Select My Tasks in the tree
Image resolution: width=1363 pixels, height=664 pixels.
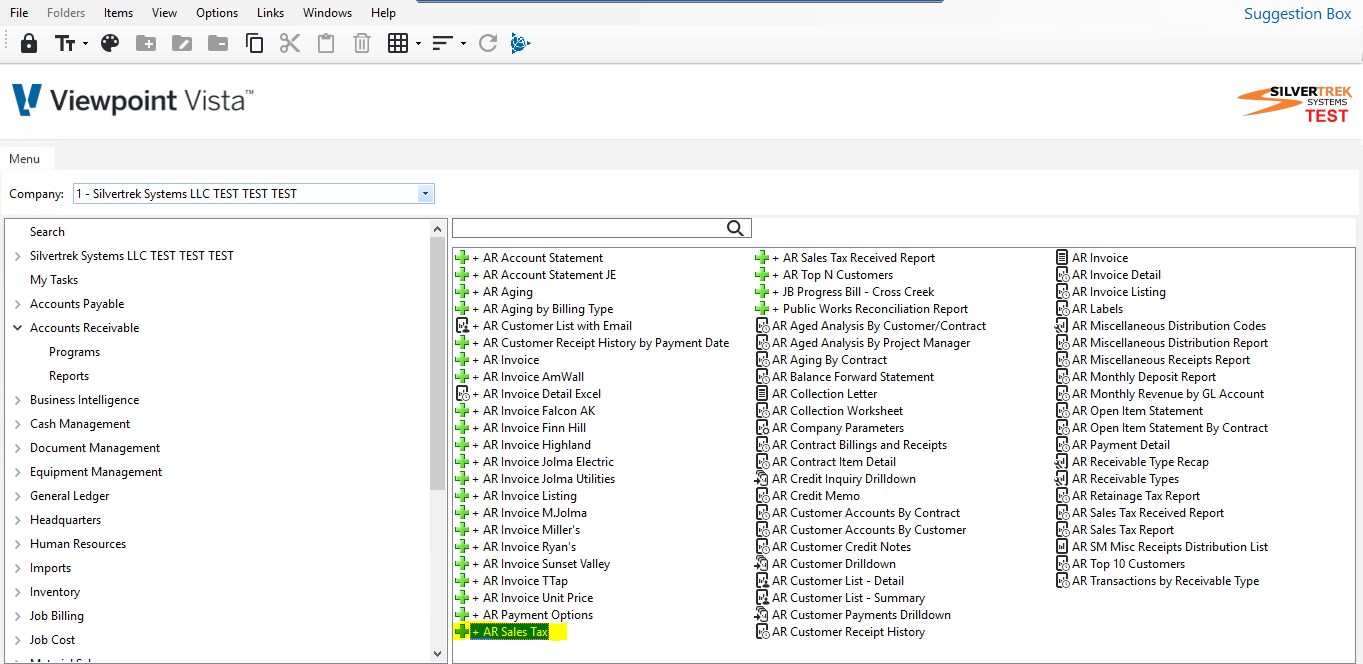pos(54,280)
